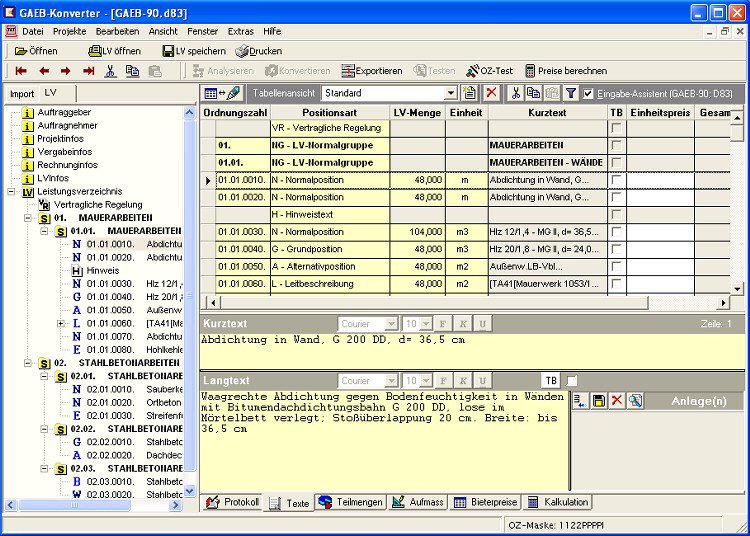The image size is (750, 536).
Task: Click the Exportieren button
Action: (x=372, y=71)
